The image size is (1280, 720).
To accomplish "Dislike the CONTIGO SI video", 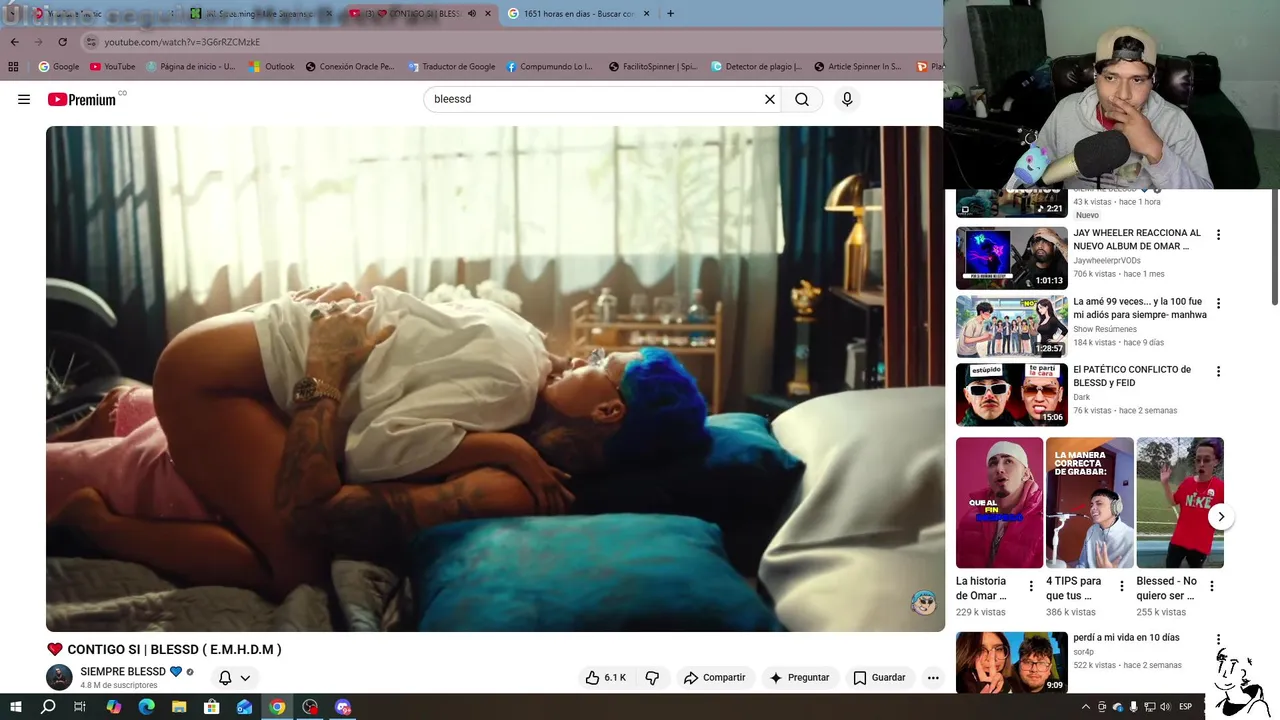I will pos(652,677).
